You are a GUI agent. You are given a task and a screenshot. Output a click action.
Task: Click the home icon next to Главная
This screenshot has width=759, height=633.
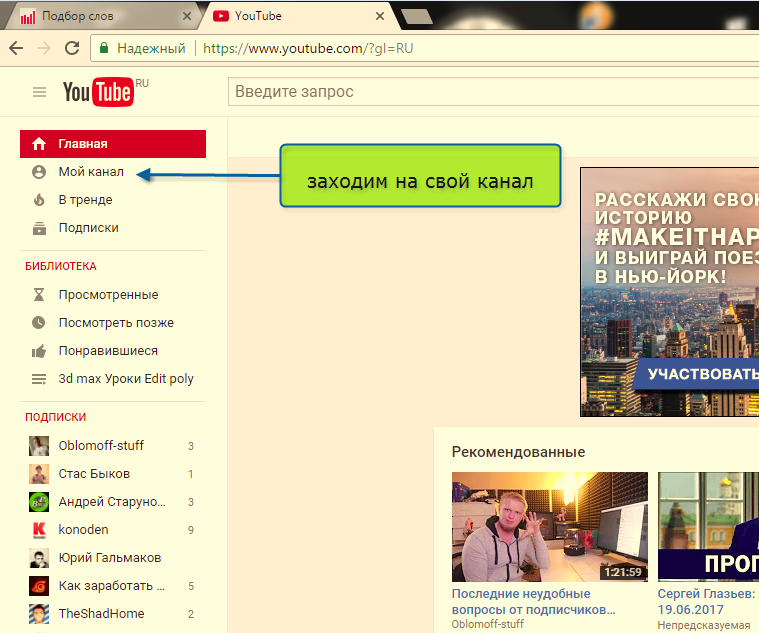pos(39,144)
